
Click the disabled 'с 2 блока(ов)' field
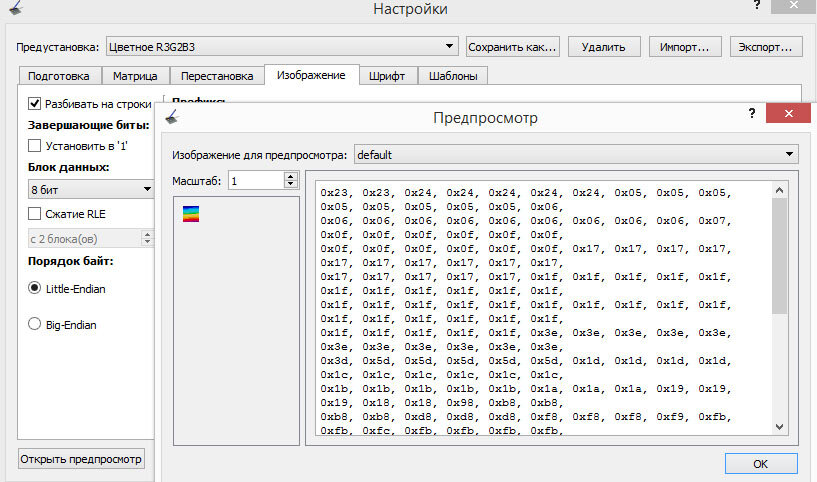coord(84,239)
